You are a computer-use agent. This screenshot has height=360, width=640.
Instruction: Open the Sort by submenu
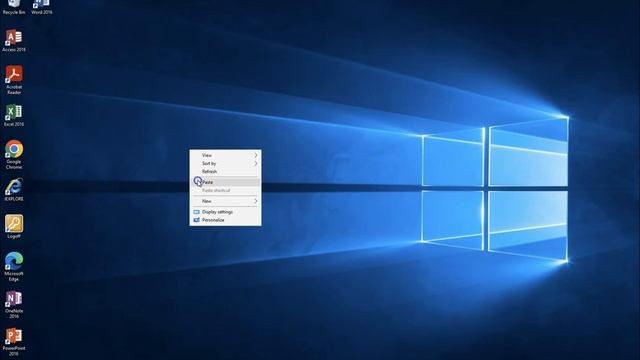[x=225, y=163]
